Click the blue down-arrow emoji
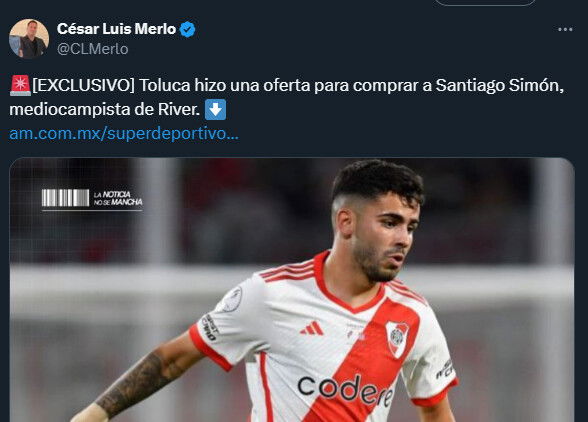This screenshot has width=588, height=422. click(216, 110)
